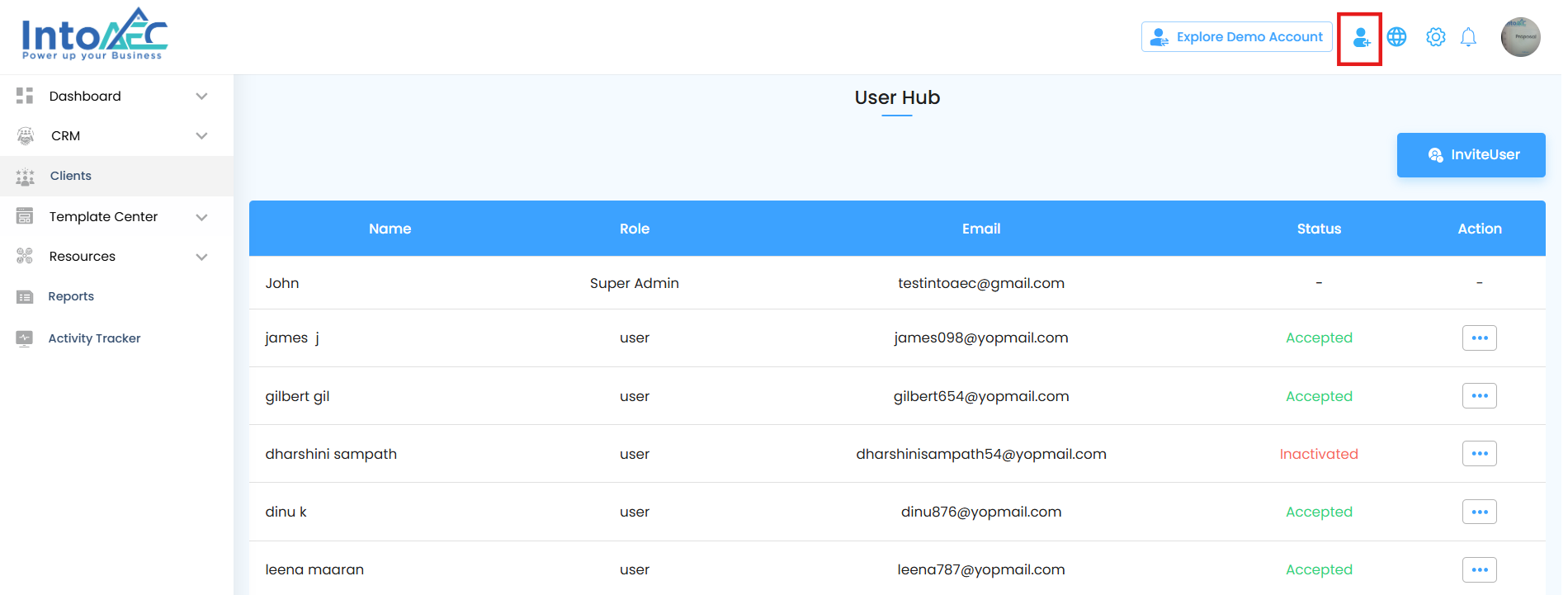Image resolution: width=1568 pixels, height=595 pixels.
Task: Click the IntoAEC logo
Action: 94,35
